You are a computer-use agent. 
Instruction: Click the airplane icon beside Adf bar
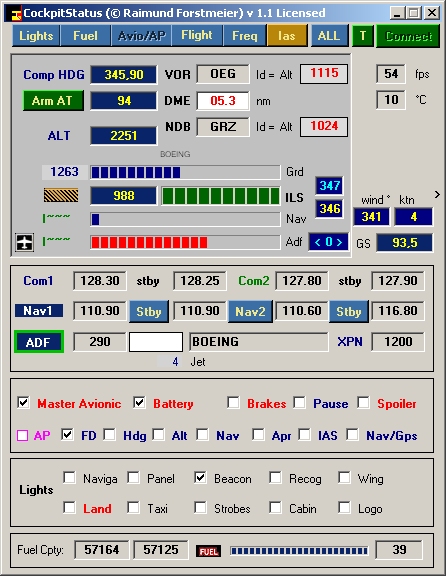(x=24, y=242)
